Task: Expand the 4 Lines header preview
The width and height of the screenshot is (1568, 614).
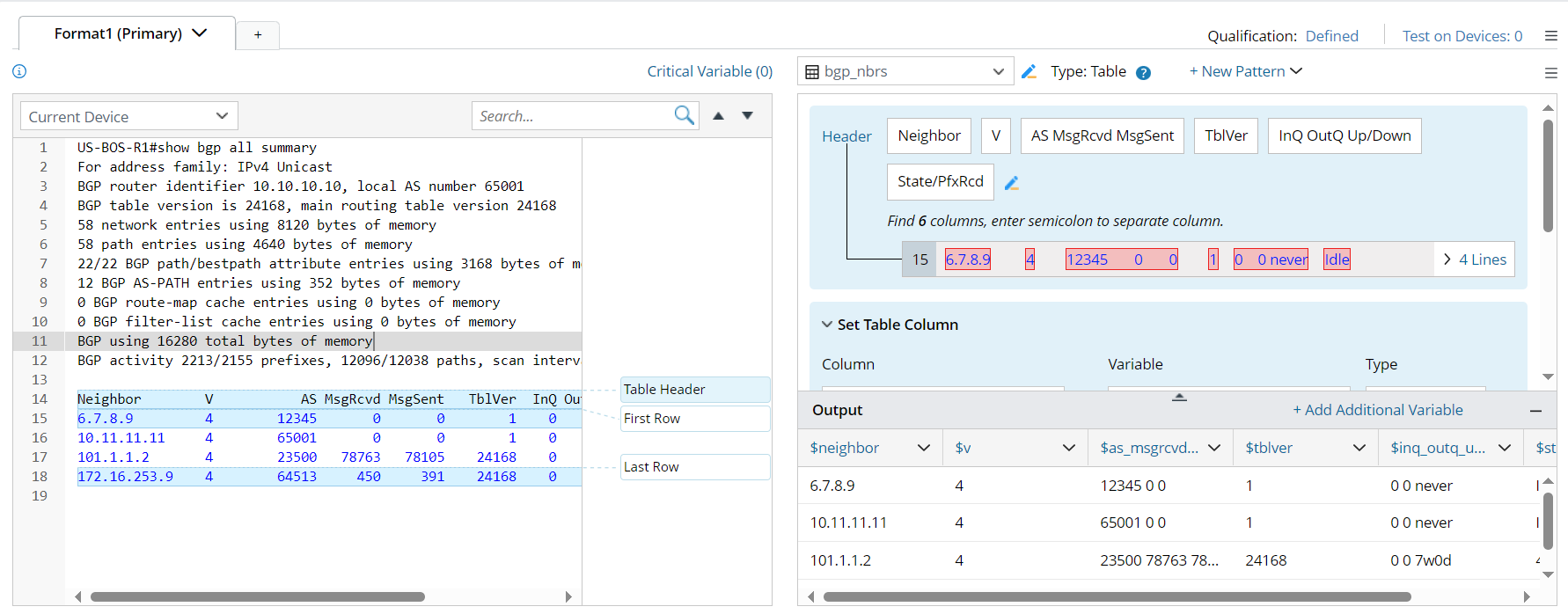Action: click(x=1474, y=259)
